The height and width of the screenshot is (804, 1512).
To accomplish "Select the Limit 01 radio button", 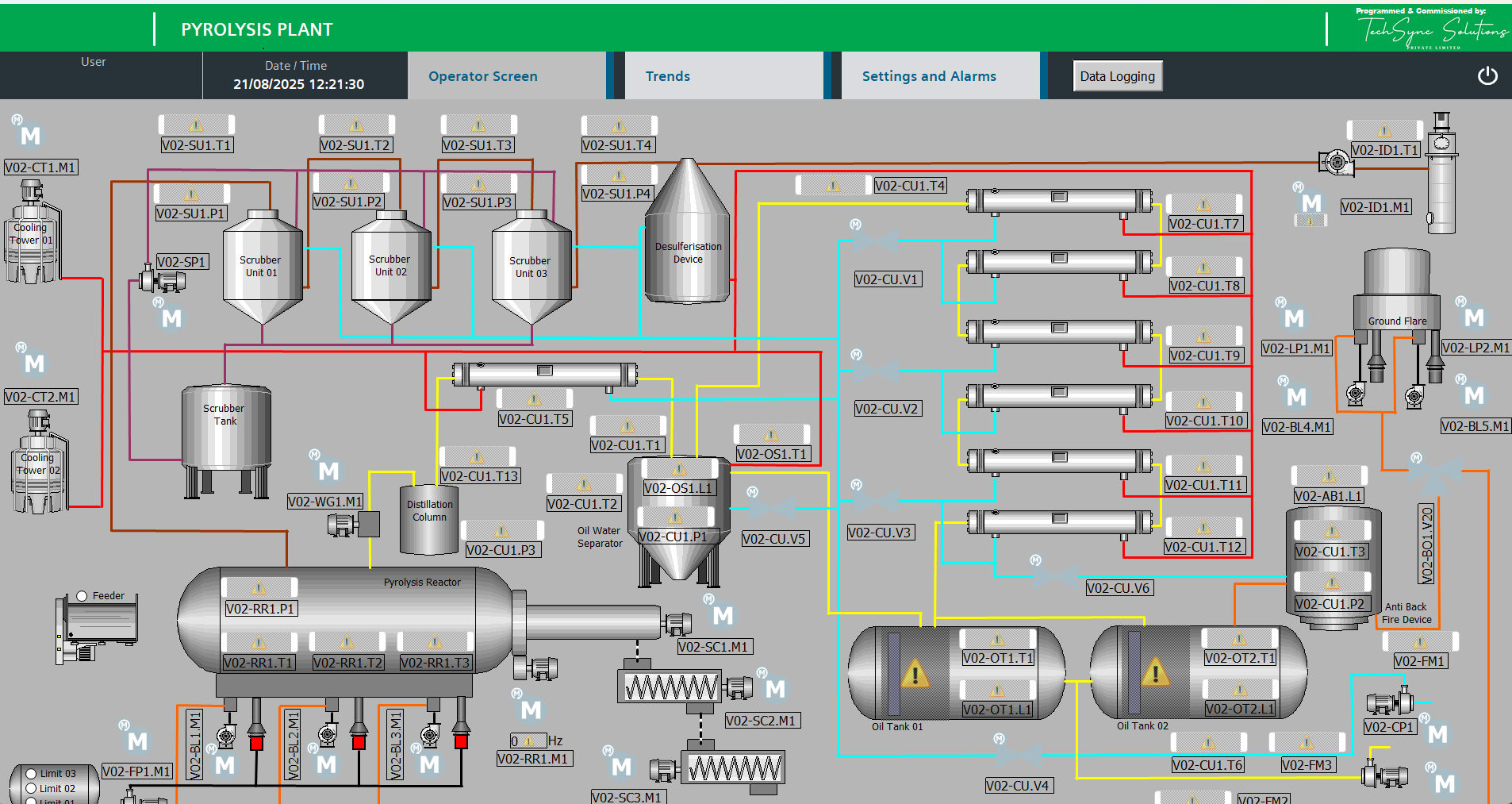I will (30, 802).
